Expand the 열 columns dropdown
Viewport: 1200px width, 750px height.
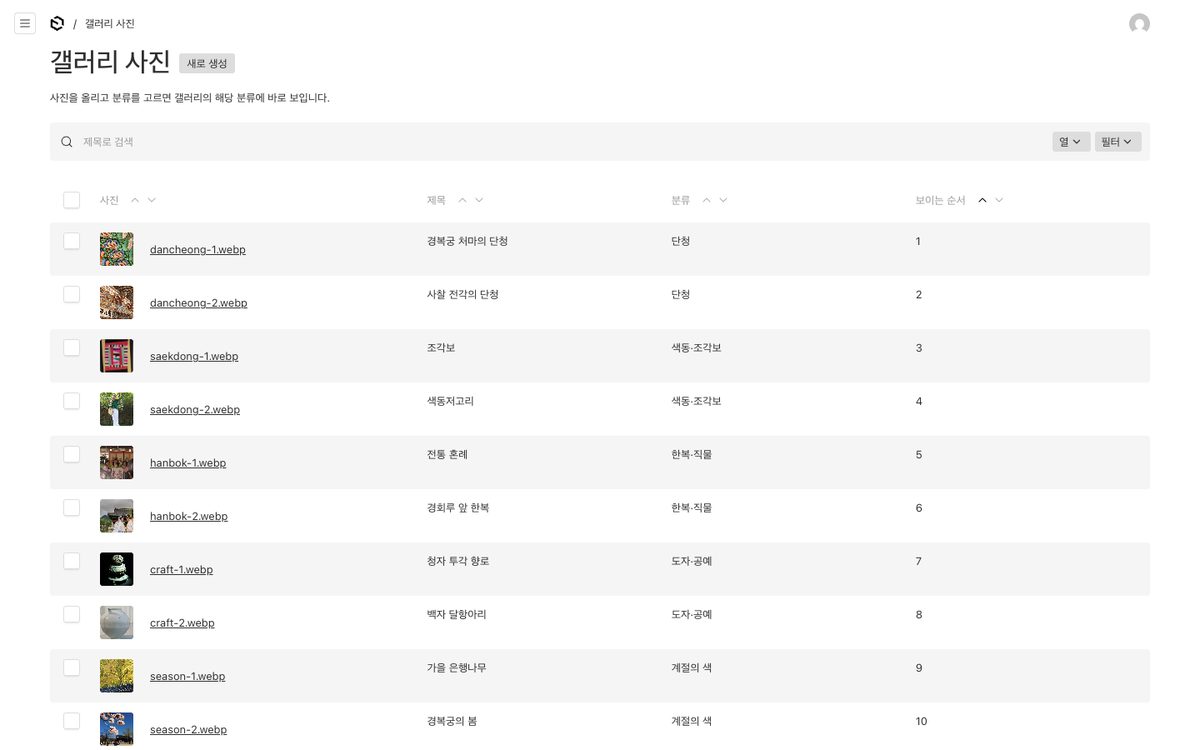1071,142
